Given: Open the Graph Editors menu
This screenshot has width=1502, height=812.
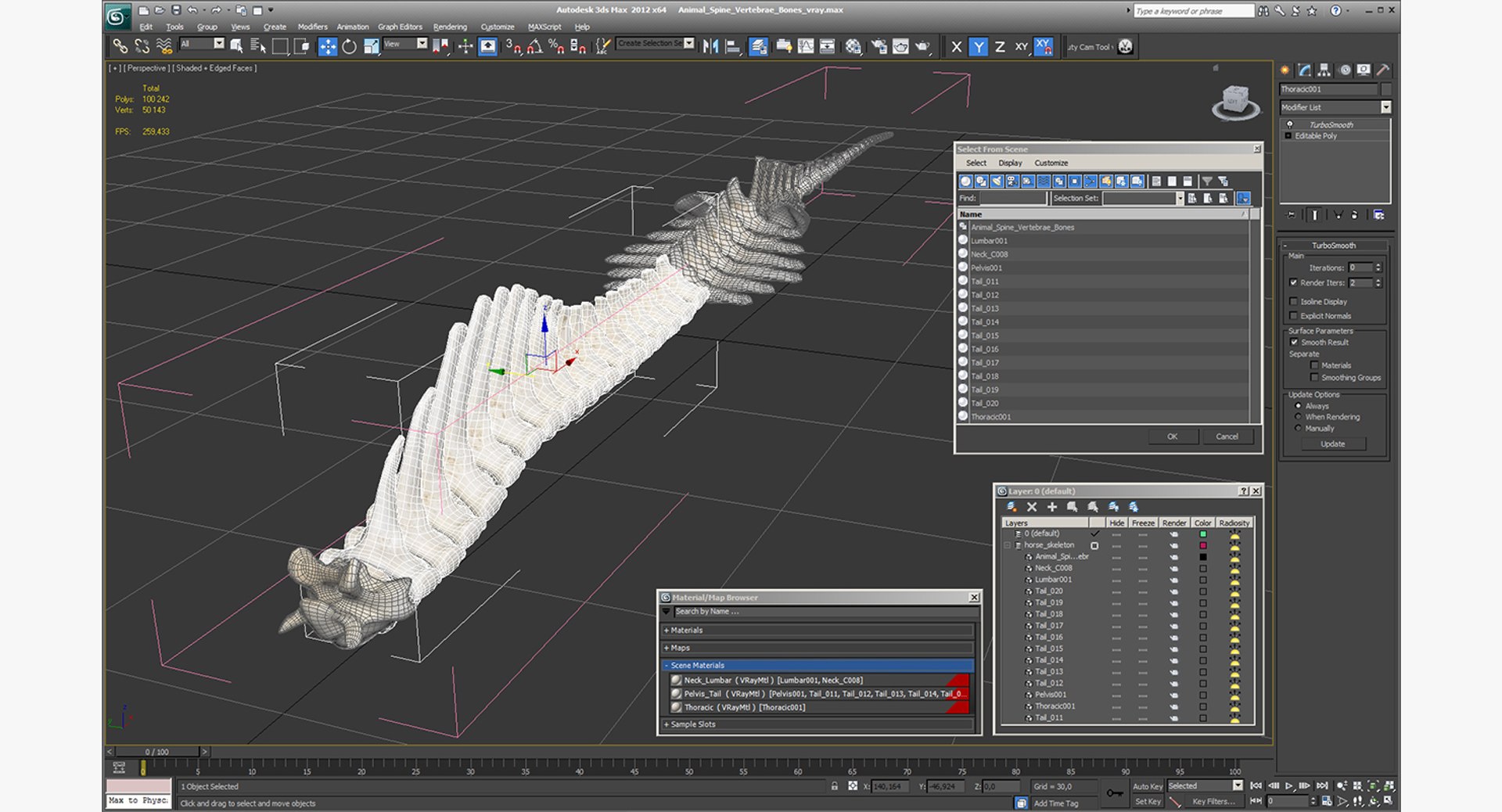Looking at the screenshot, I should (x=400, y=27).
